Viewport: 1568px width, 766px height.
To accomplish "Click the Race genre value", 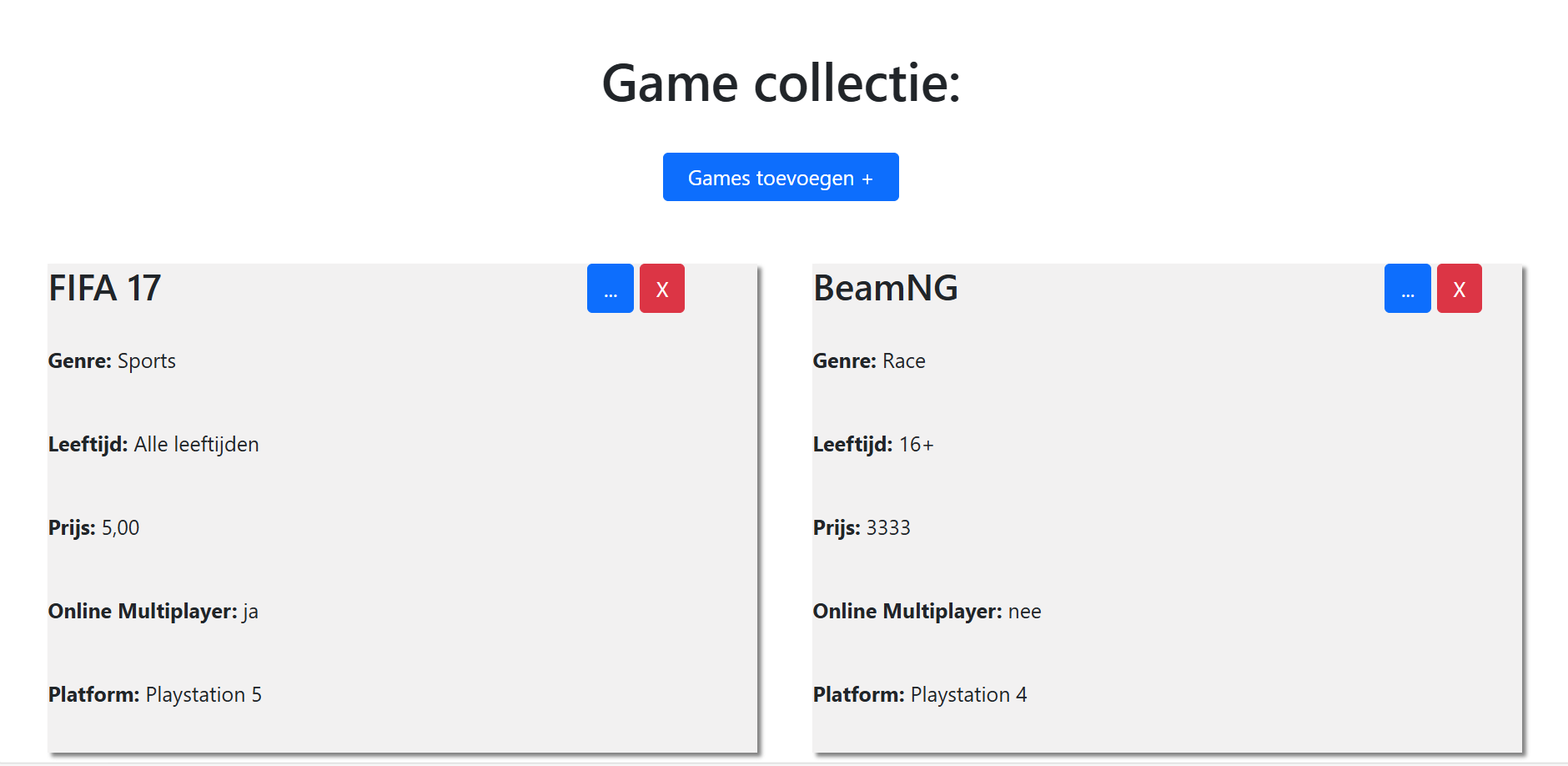I will tap(904, 361).
